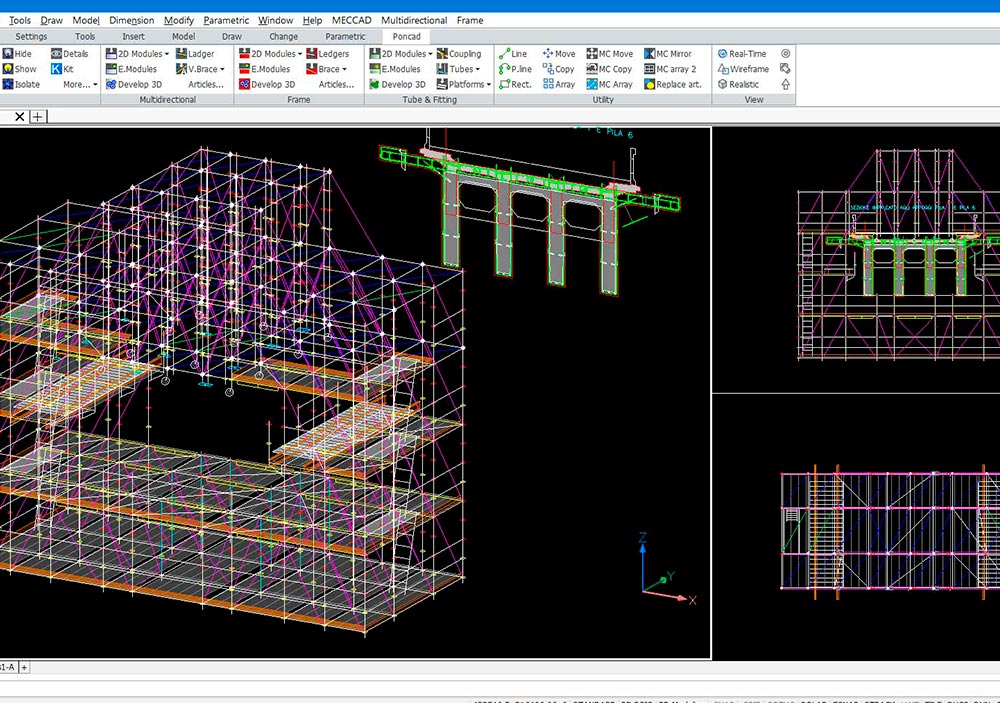Open Articles... in the Multidirectional group
Screen dimensions: 1000x703
click(206, 84)
